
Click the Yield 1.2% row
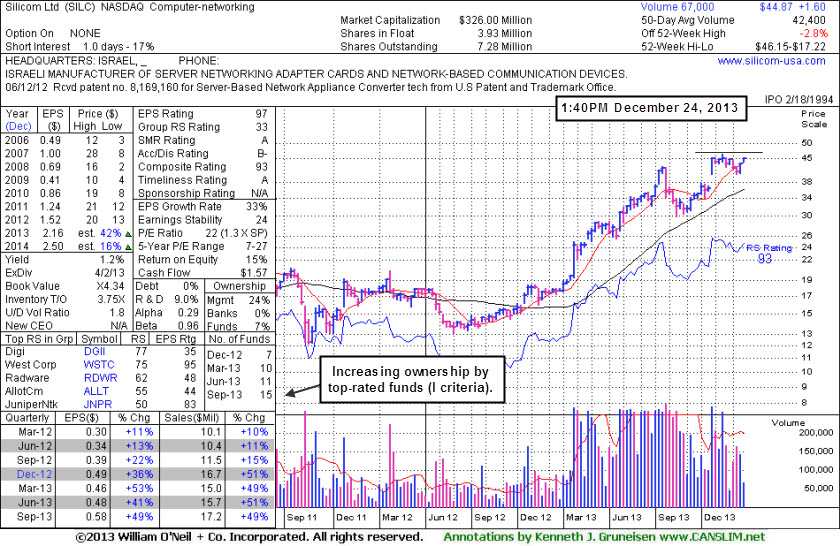pos(65,259)
